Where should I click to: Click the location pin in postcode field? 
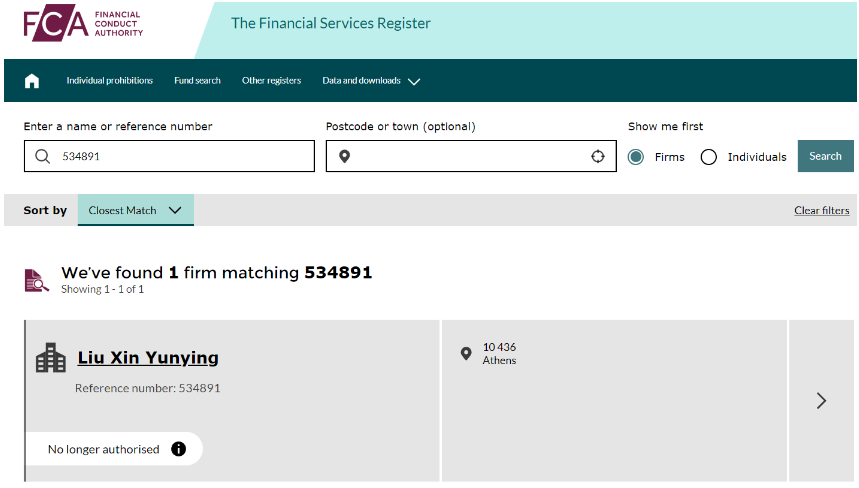pyautogui.click(x=344, y=156)
